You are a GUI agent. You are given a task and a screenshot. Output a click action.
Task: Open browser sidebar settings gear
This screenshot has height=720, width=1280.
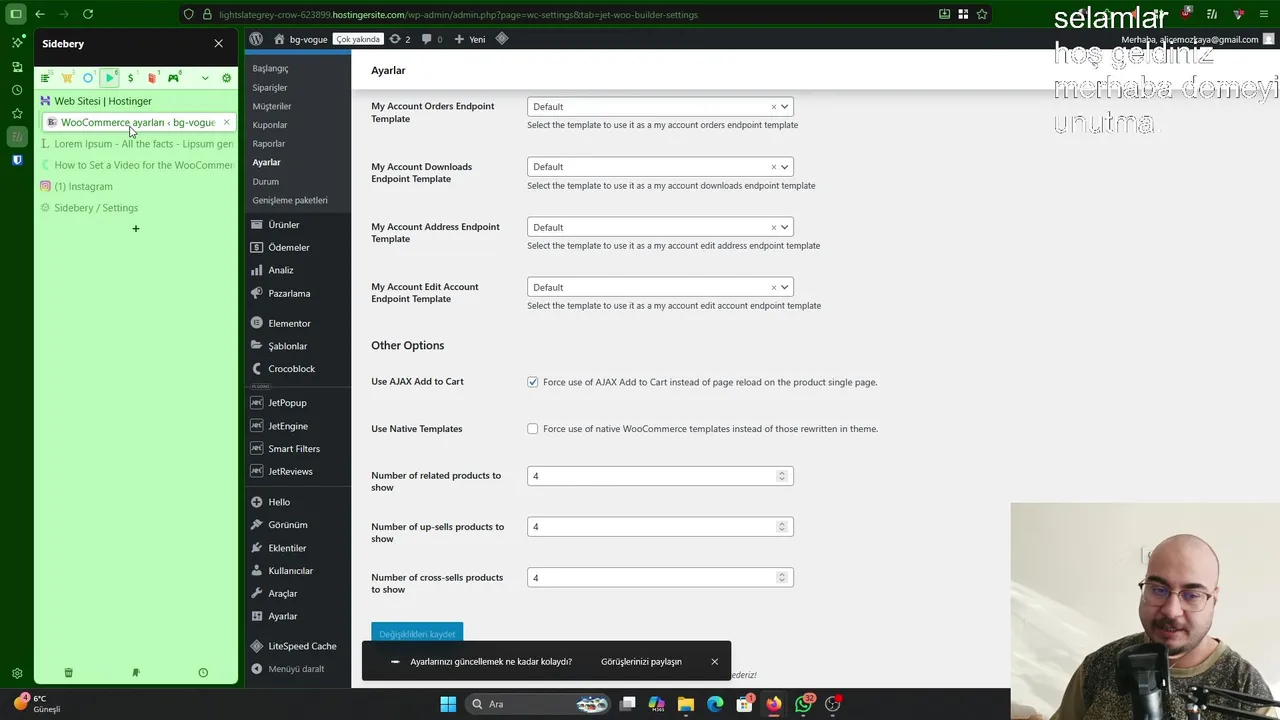(x=17, y=674)
